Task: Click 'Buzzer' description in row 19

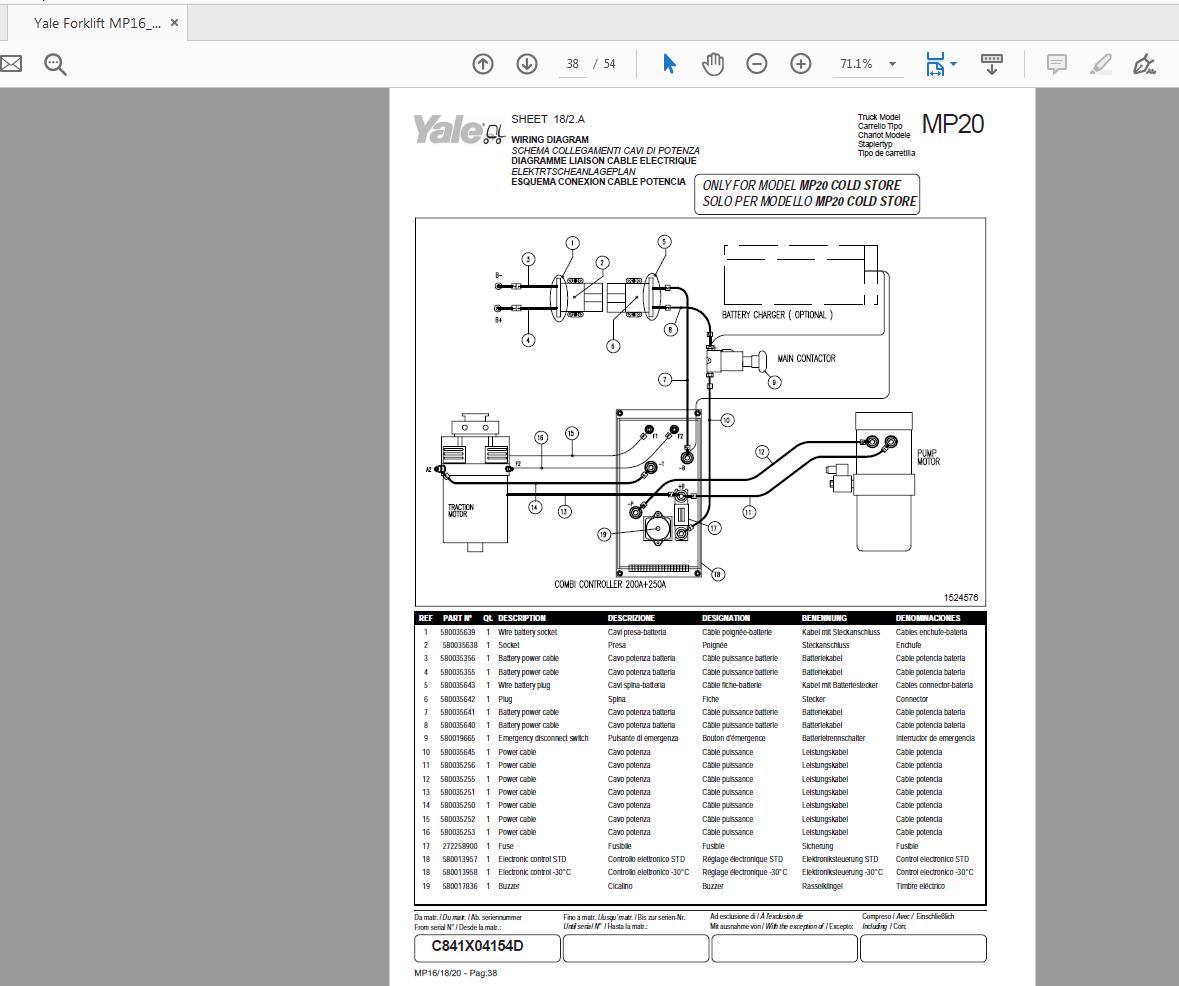Action: [509, 886]
